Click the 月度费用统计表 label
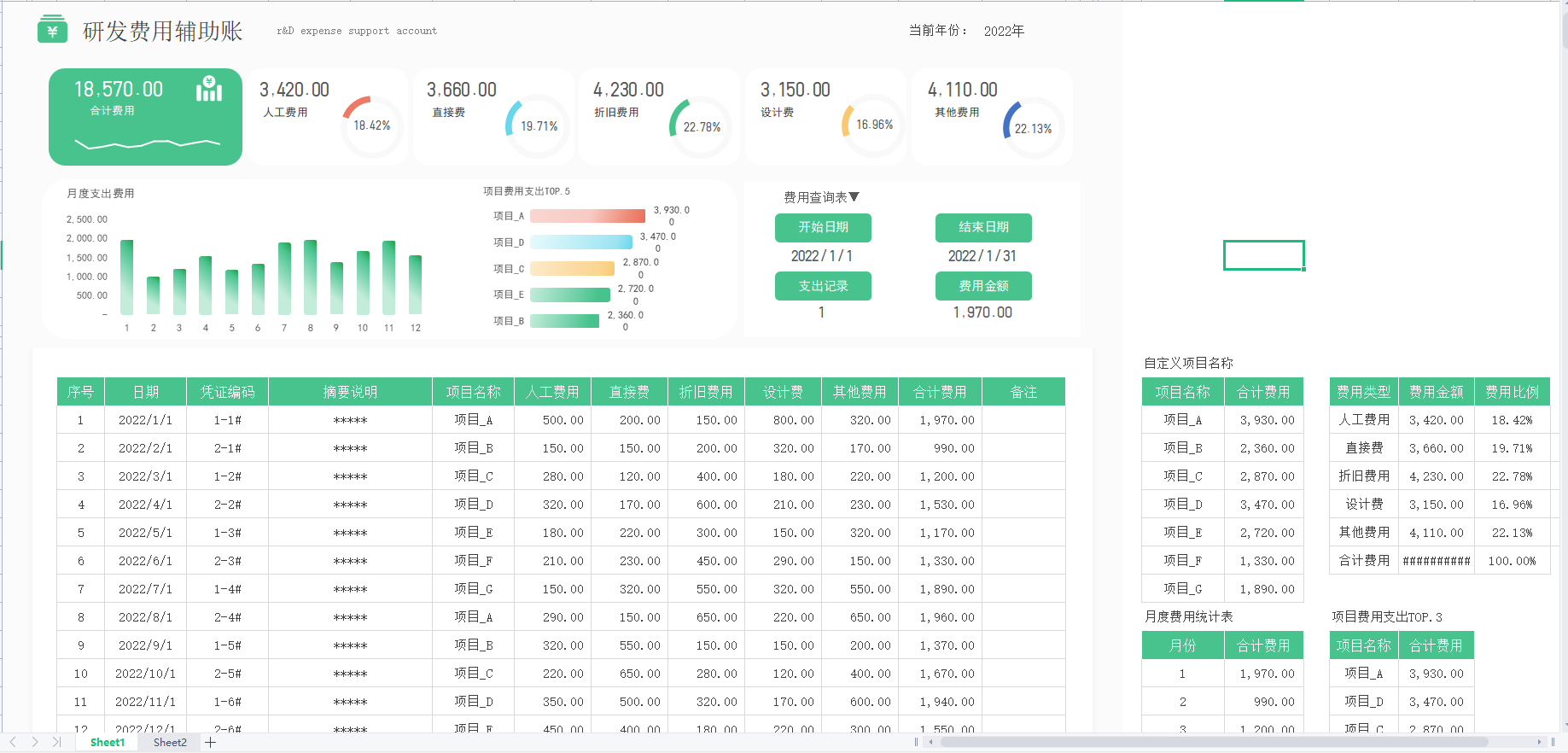 [1188, 616]
